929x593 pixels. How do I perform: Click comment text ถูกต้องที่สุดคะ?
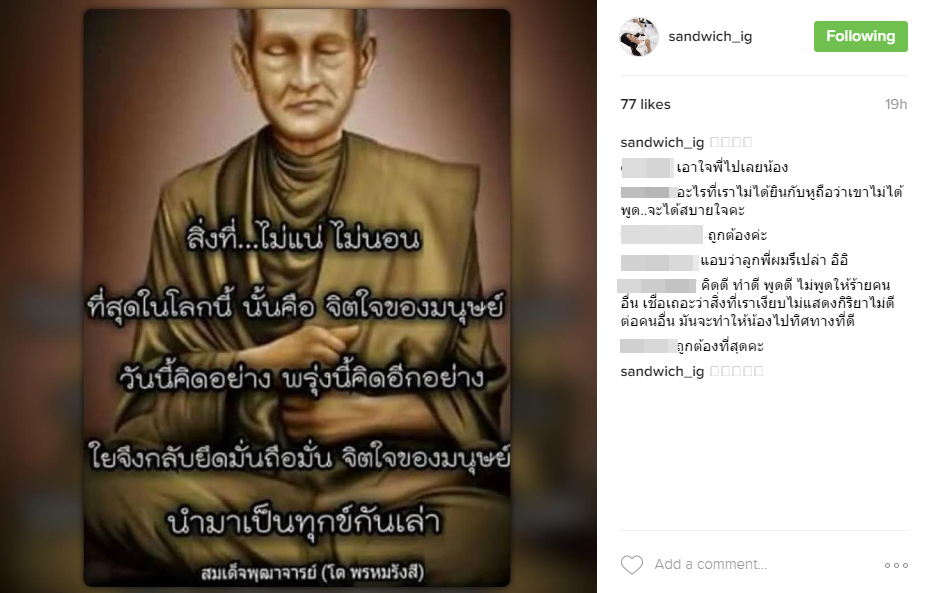(720, 346)
